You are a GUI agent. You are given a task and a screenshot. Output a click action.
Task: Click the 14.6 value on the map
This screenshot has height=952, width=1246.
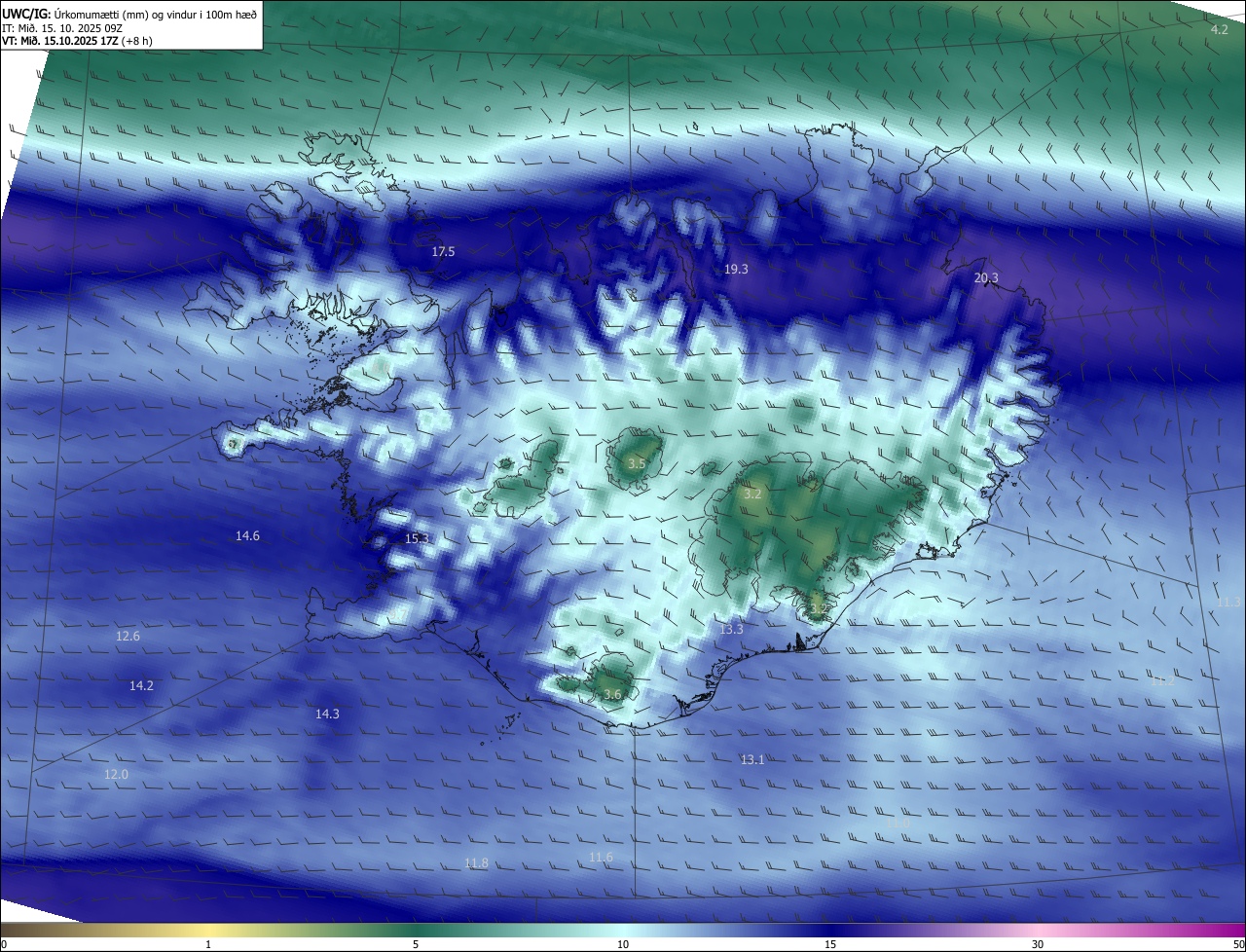click(x=247, y=535)
